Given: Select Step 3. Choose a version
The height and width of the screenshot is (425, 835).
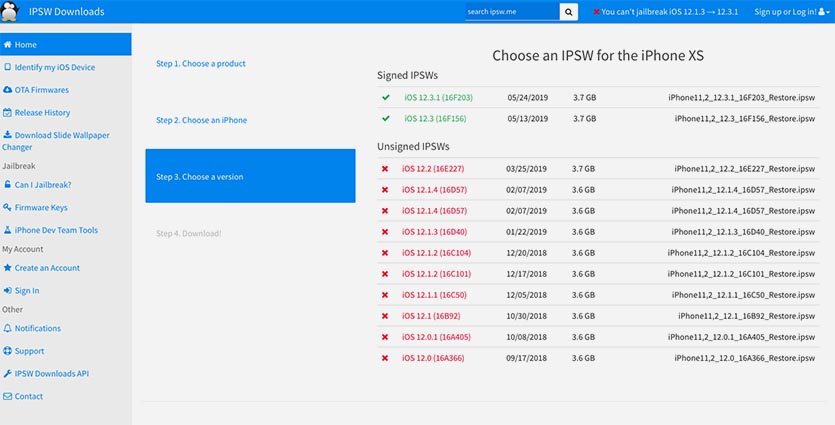Looking at the screenshot, I should coord(250,176).
